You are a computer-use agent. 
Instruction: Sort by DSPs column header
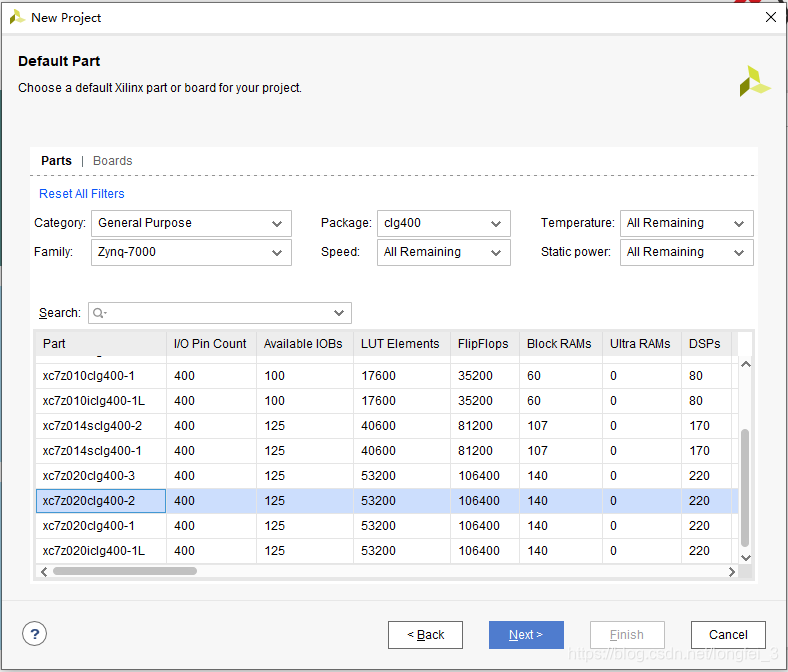(706, 344)
